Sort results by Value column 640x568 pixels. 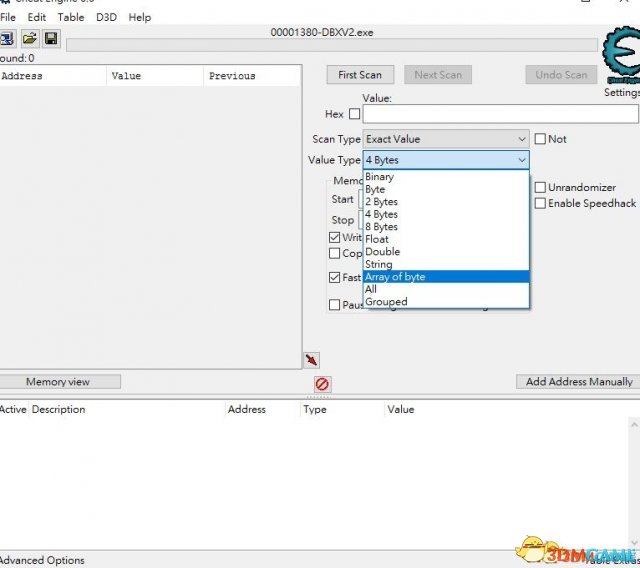tap(155, 76)
